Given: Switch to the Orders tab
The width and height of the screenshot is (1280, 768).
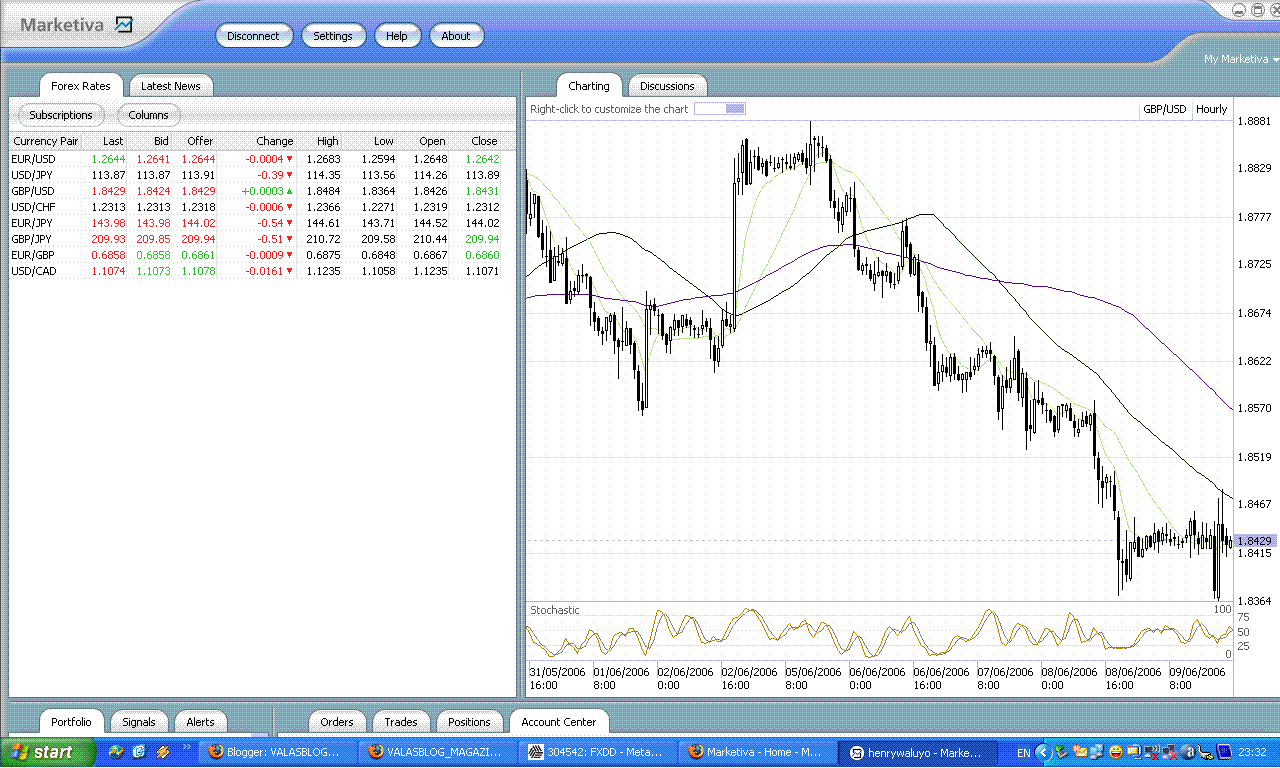Looking at the screenshot, I should coord(337,721).
